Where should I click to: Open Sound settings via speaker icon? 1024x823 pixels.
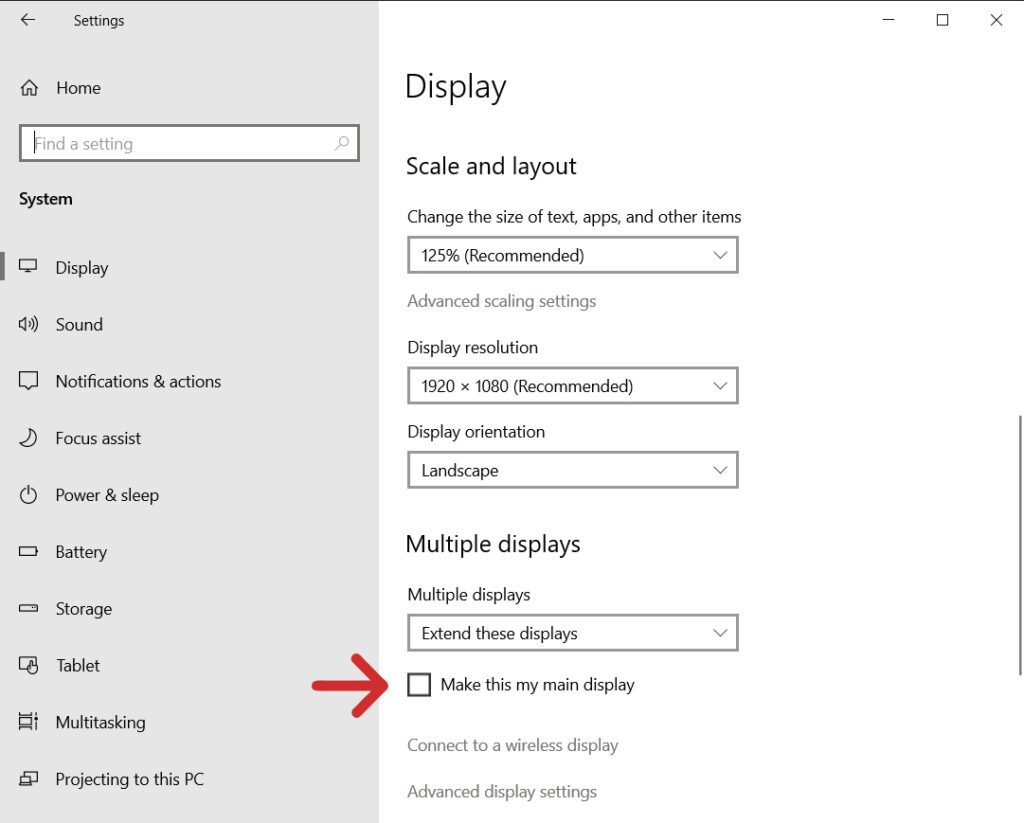pos(28,324)
